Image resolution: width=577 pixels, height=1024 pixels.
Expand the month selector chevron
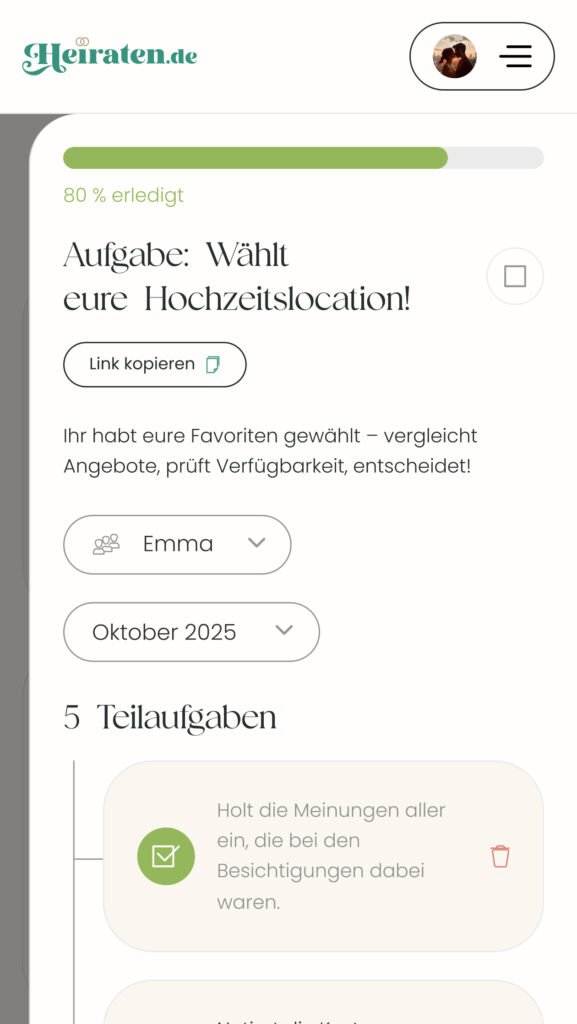(283, 632)
